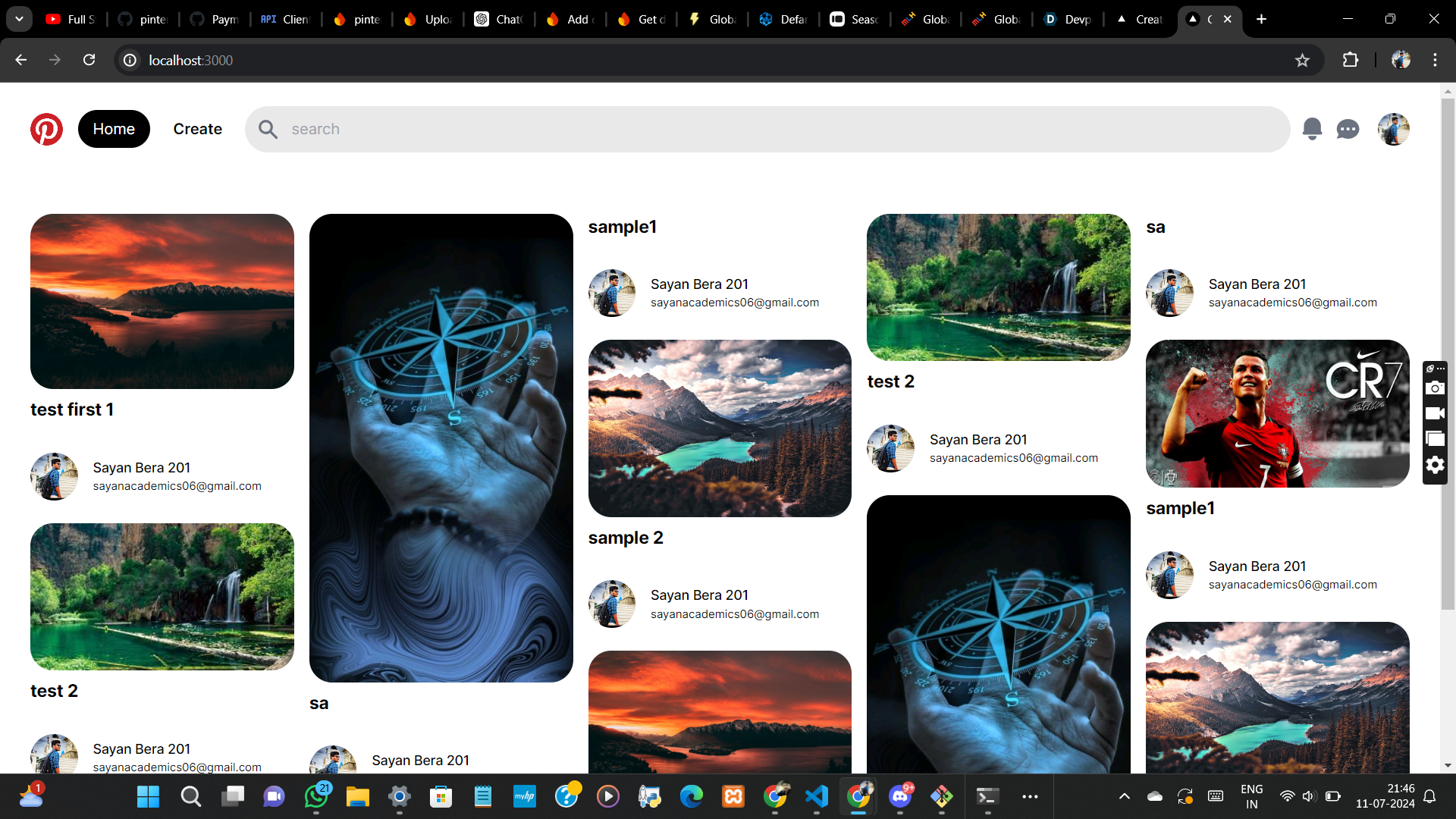Open the CR7 Ronaldo pin image

[x=1277, y=413]
